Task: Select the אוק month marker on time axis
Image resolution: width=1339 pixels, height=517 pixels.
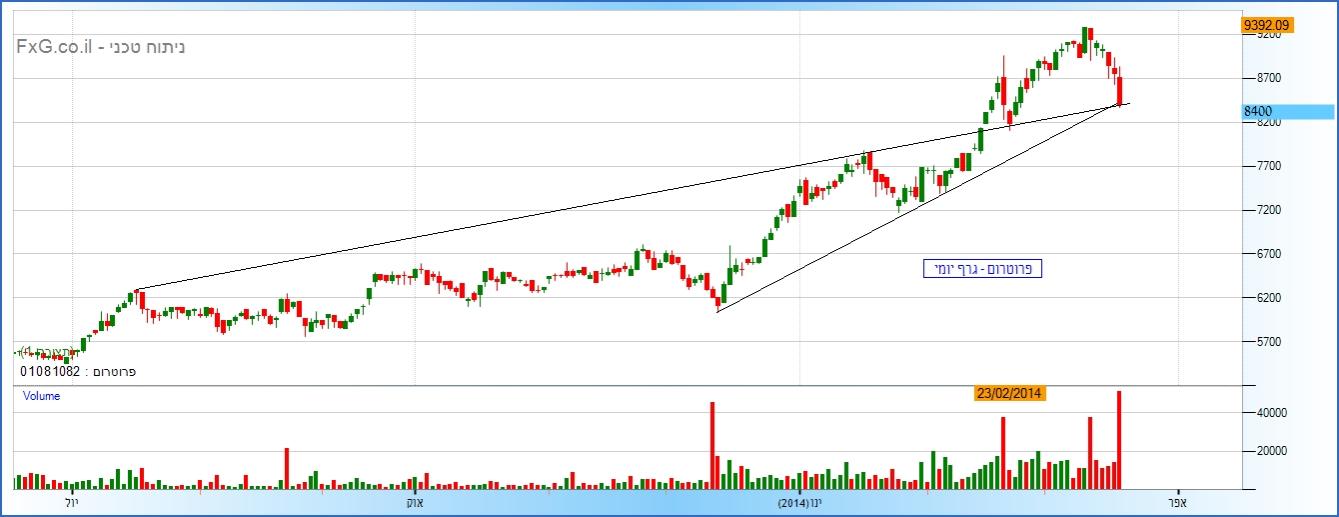Action: 414,501
